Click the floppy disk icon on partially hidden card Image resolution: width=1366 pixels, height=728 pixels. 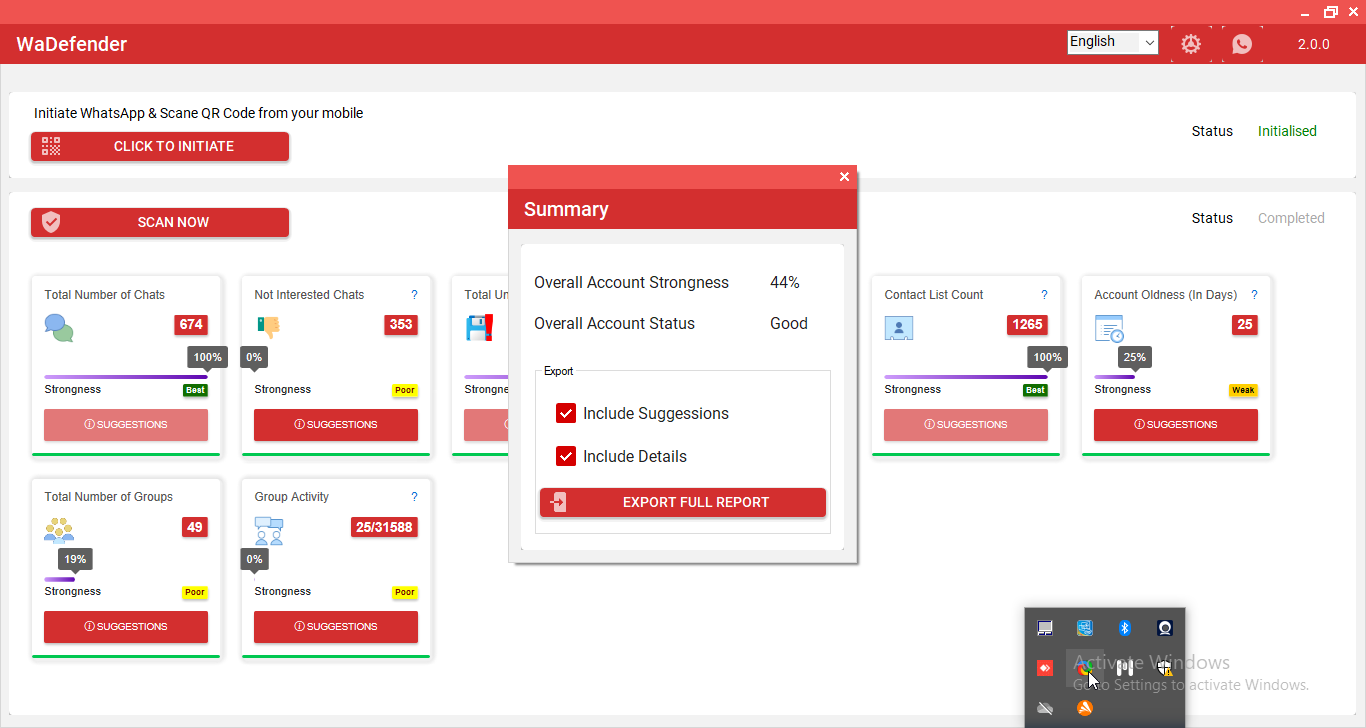tap(480, 328)
